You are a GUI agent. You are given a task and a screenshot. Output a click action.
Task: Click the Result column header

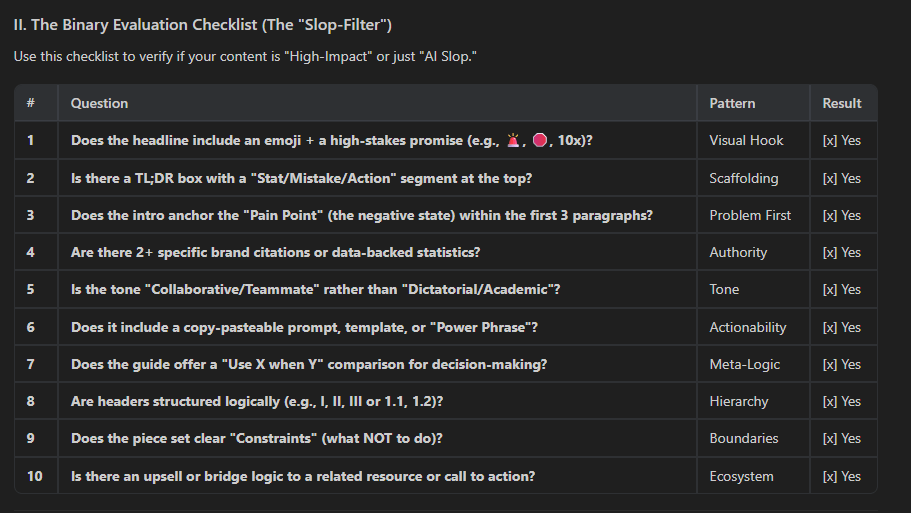841,103
